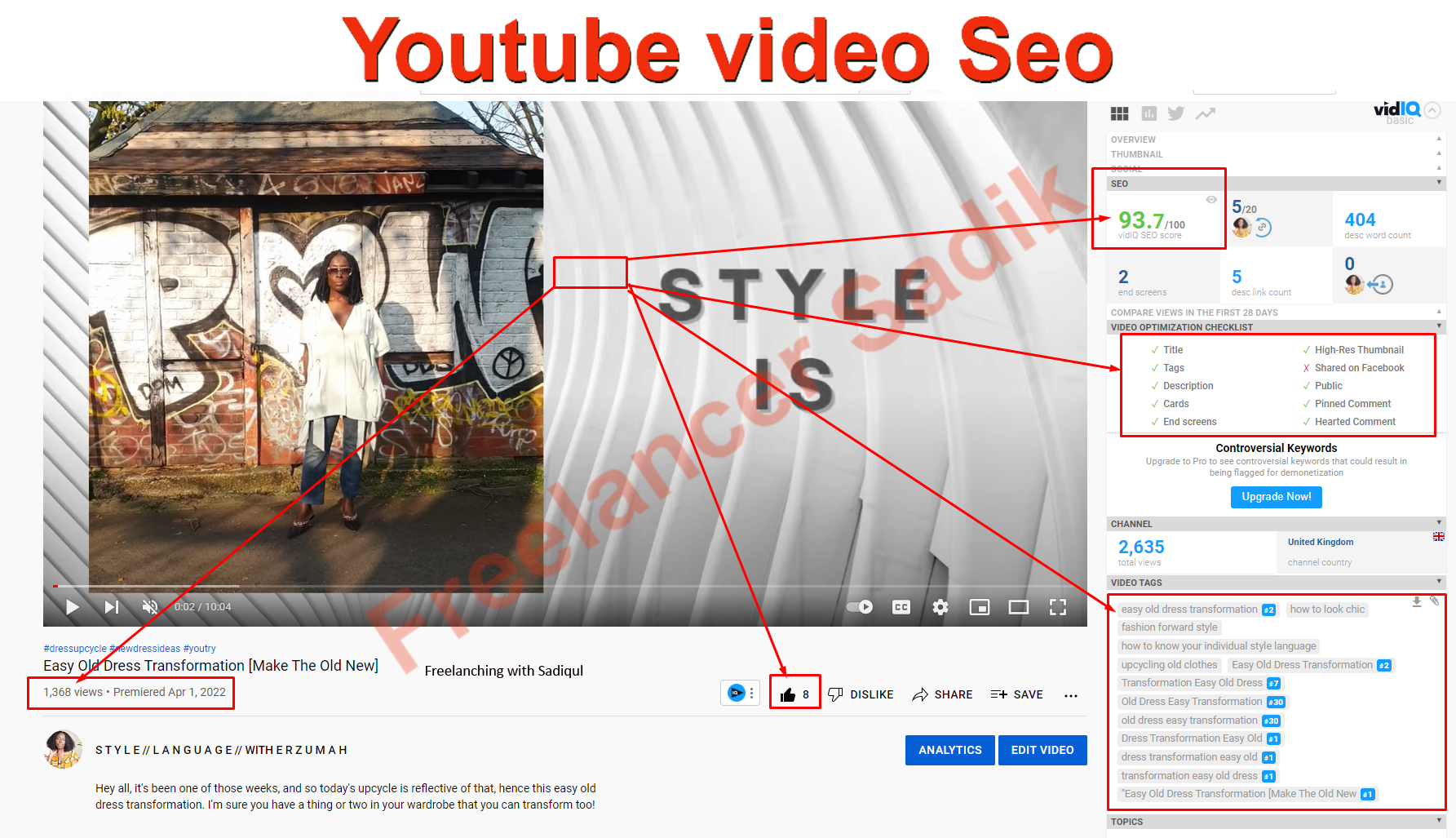Open the player settings gear menu
1456x838 pixels.
940,607
